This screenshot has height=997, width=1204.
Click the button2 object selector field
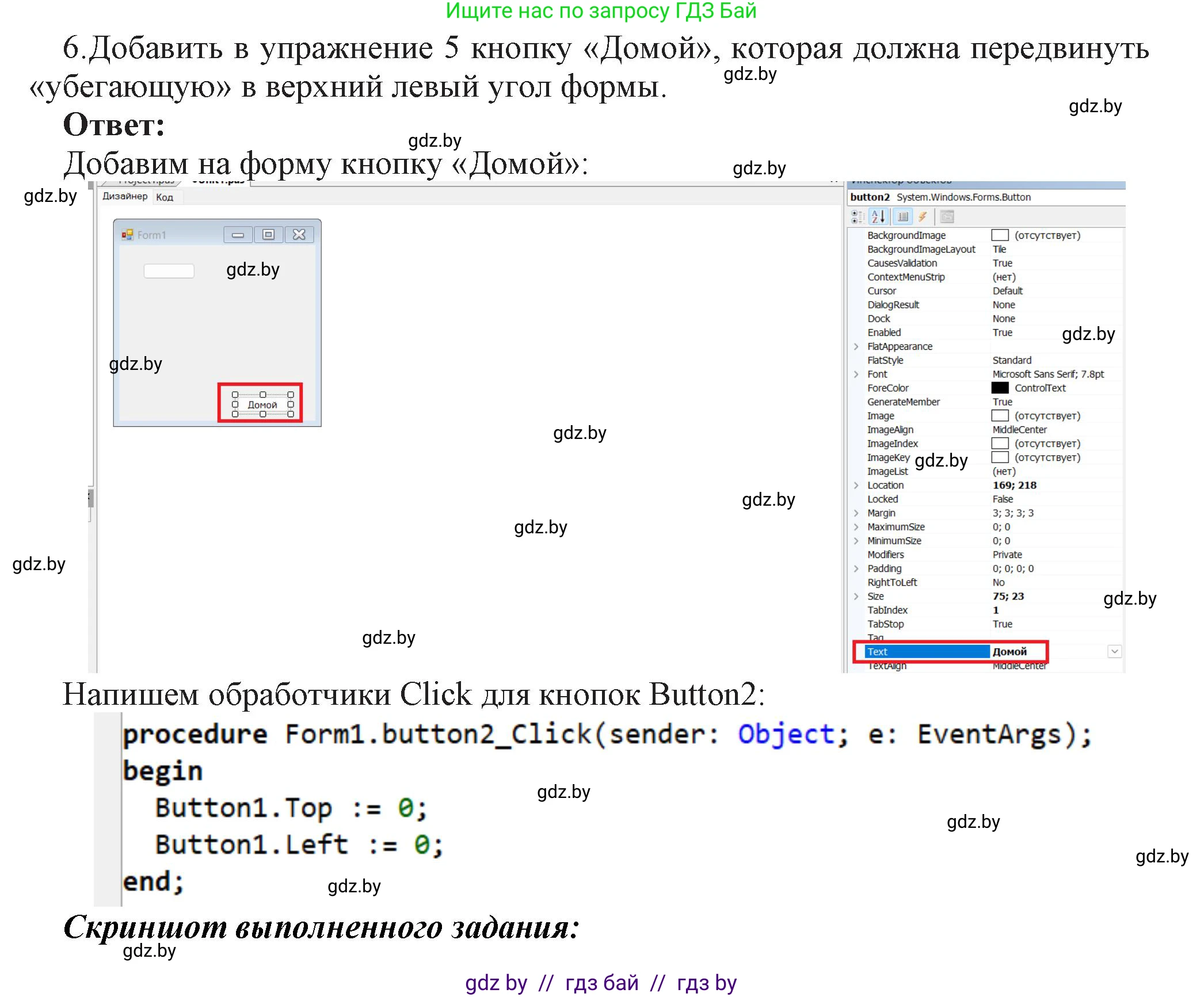pos(986,197)
